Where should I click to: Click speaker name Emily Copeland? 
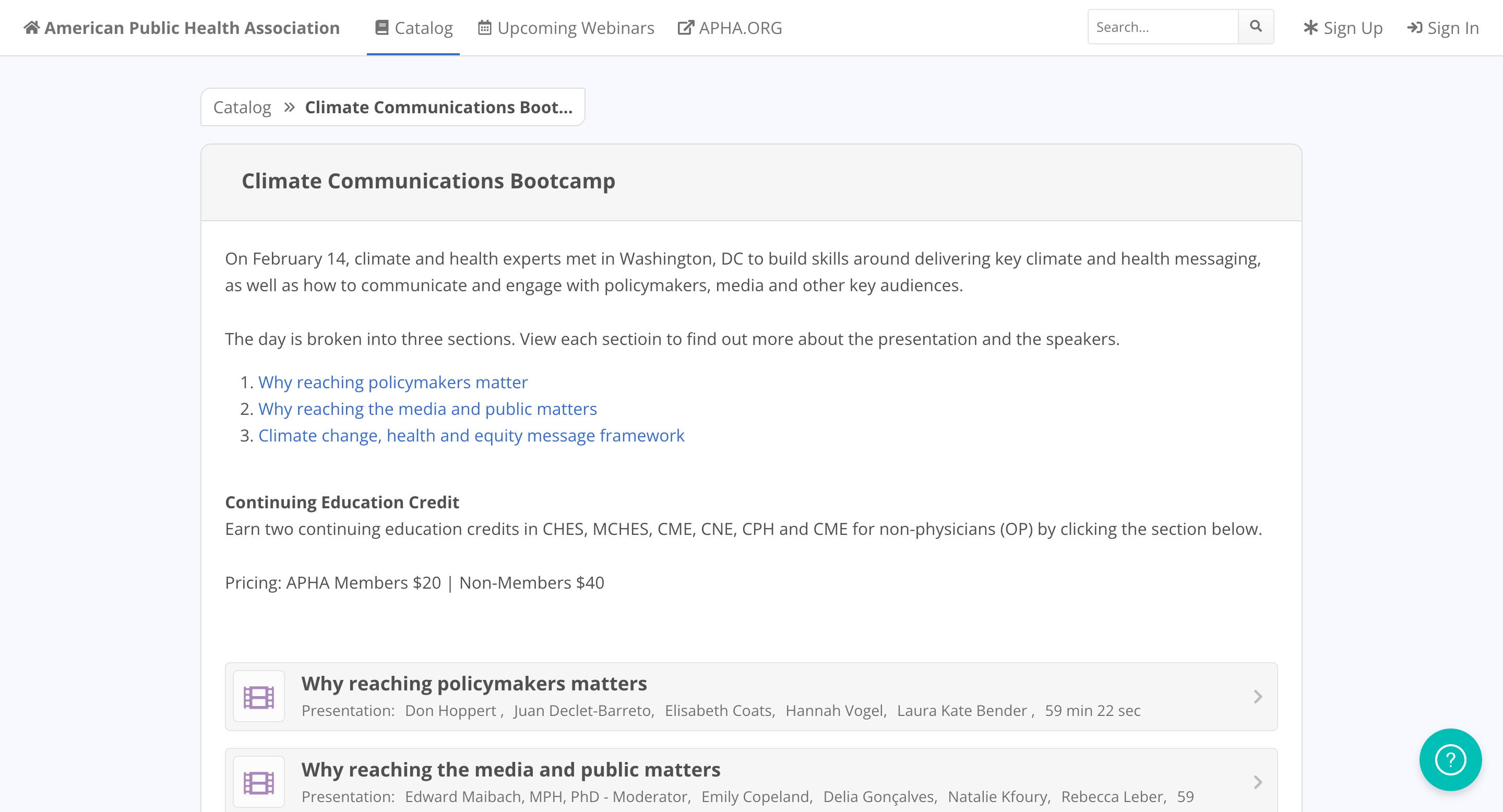[756, 797]
